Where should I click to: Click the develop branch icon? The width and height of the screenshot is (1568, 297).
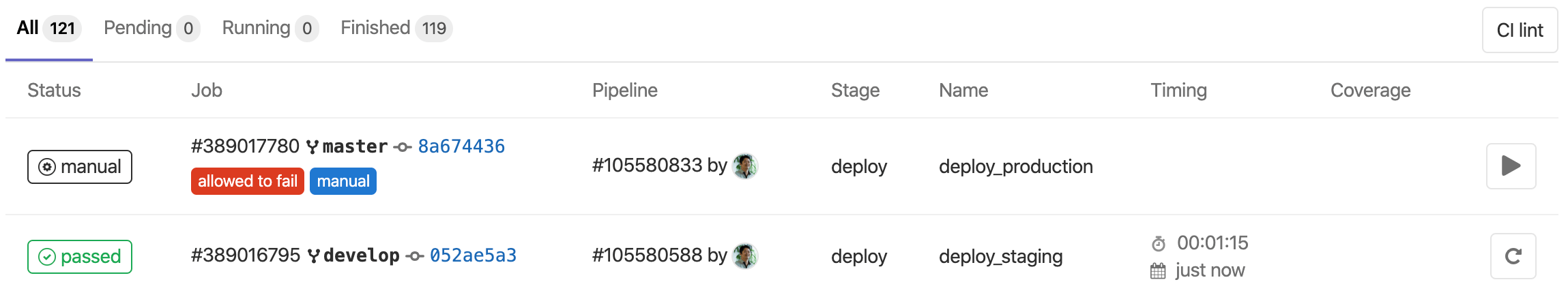(314, 255)
